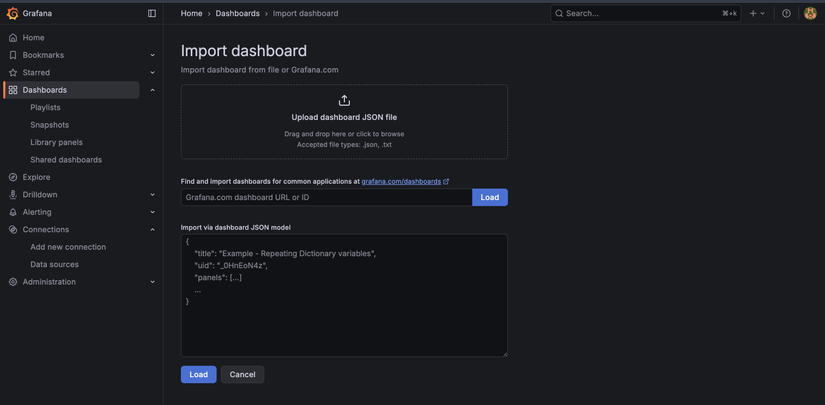Go to Dashboards breadcrumb
The width and height of the screenshot is (825, 405).
click(x=237, y=14)
